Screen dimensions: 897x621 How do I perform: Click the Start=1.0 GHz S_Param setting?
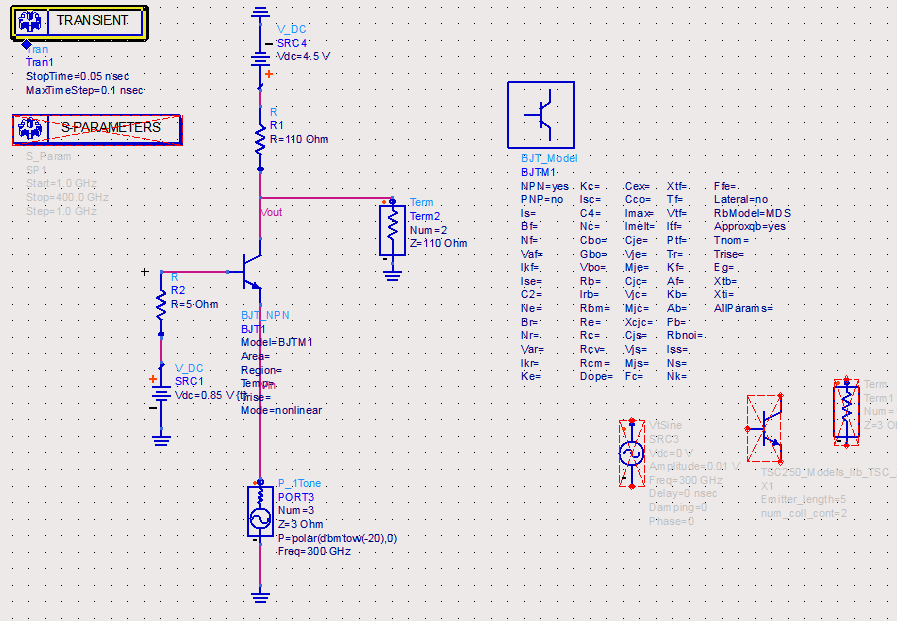click(61, 184)
